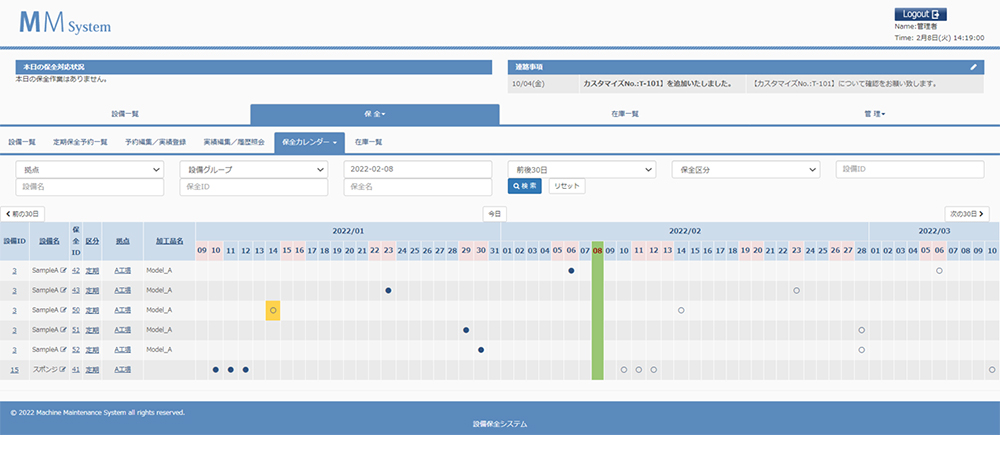Expand the 保全カレンダー submenu tab
The height and width of the screenshot is (460, 1000).
click(309, 142)
